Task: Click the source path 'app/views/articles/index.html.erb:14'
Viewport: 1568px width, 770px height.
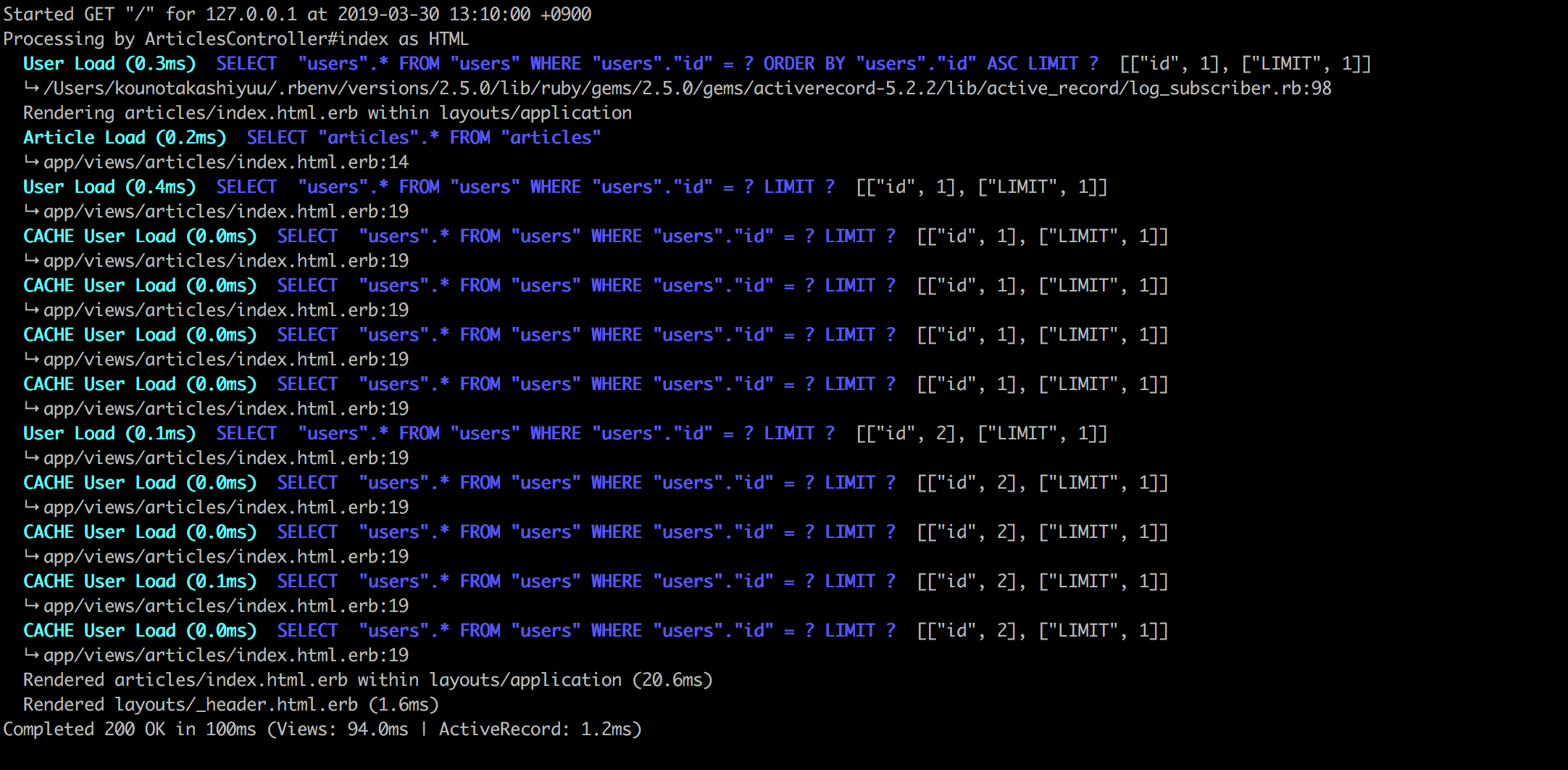Action: point(226,162)
